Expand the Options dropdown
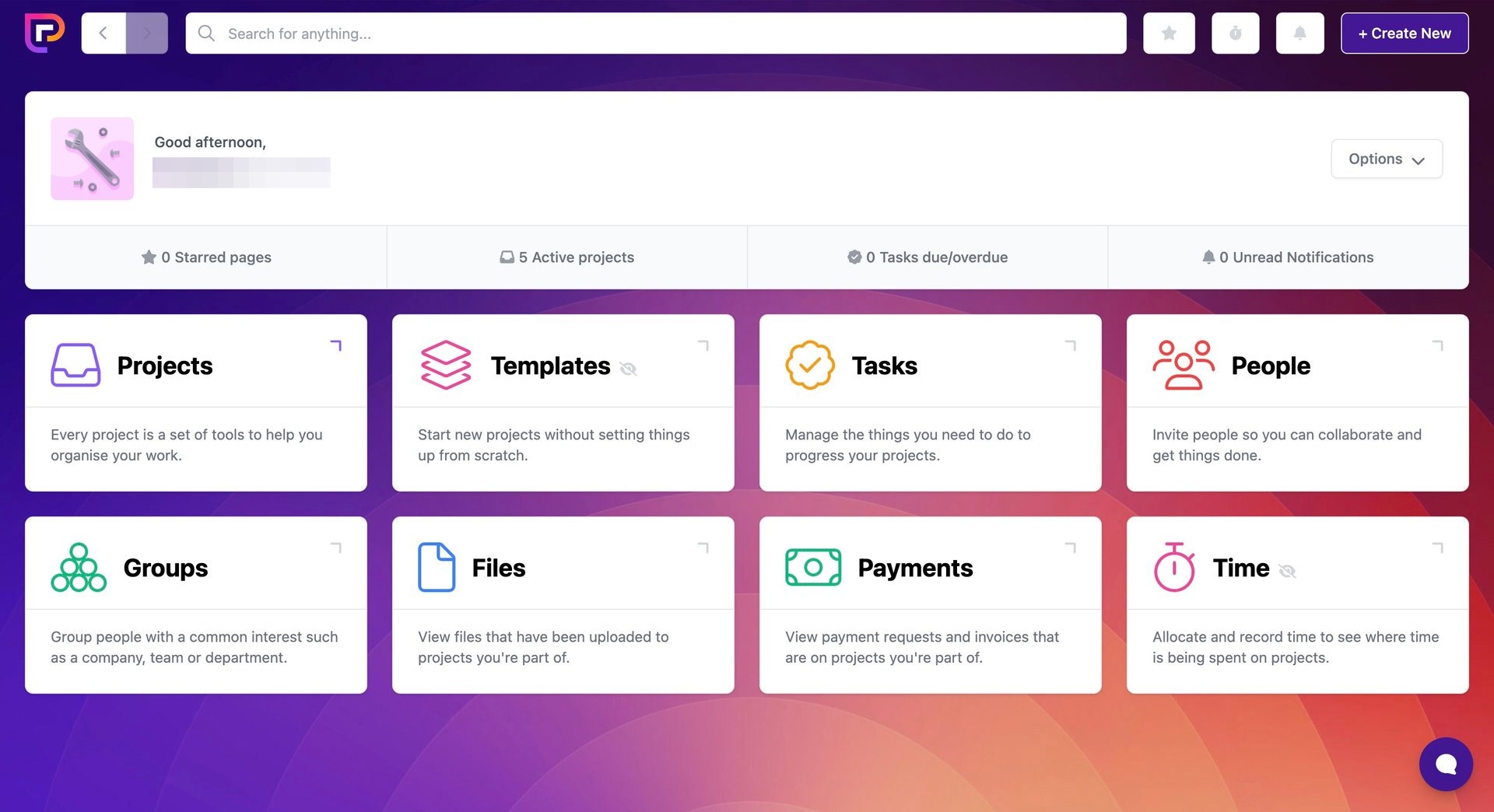 click(1387, 159)
